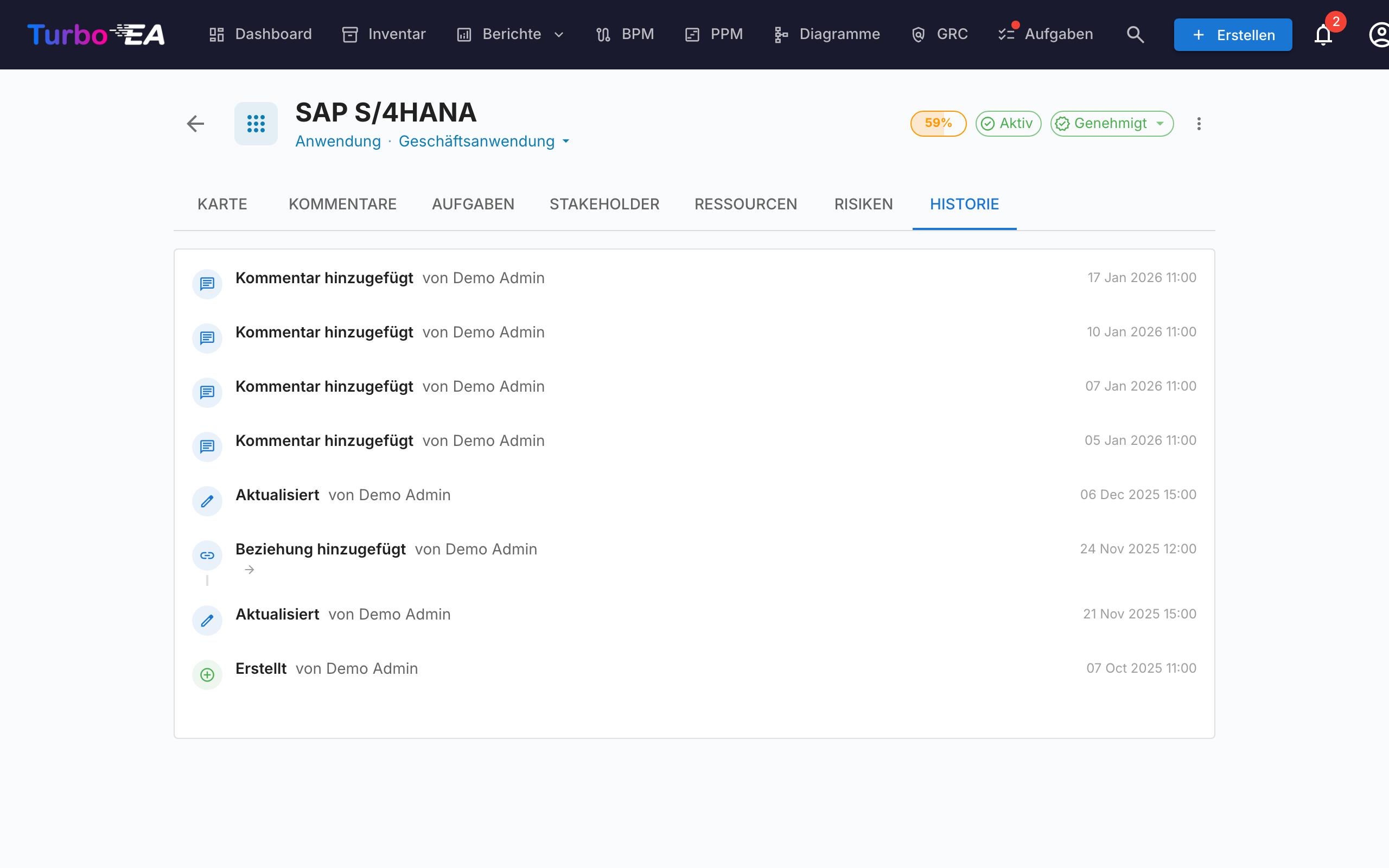
Task: Open Dashboard from the top navigation
Action: (260, 34)
